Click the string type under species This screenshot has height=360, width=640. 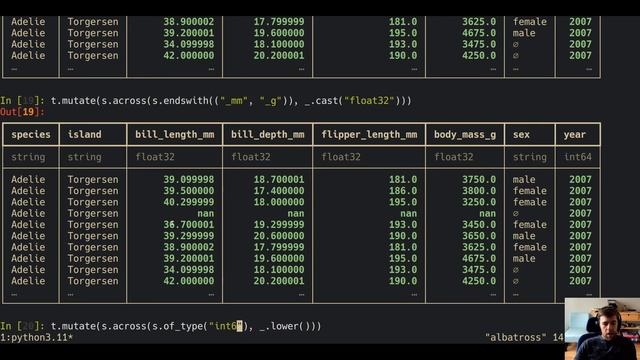(x=28, y=157)
